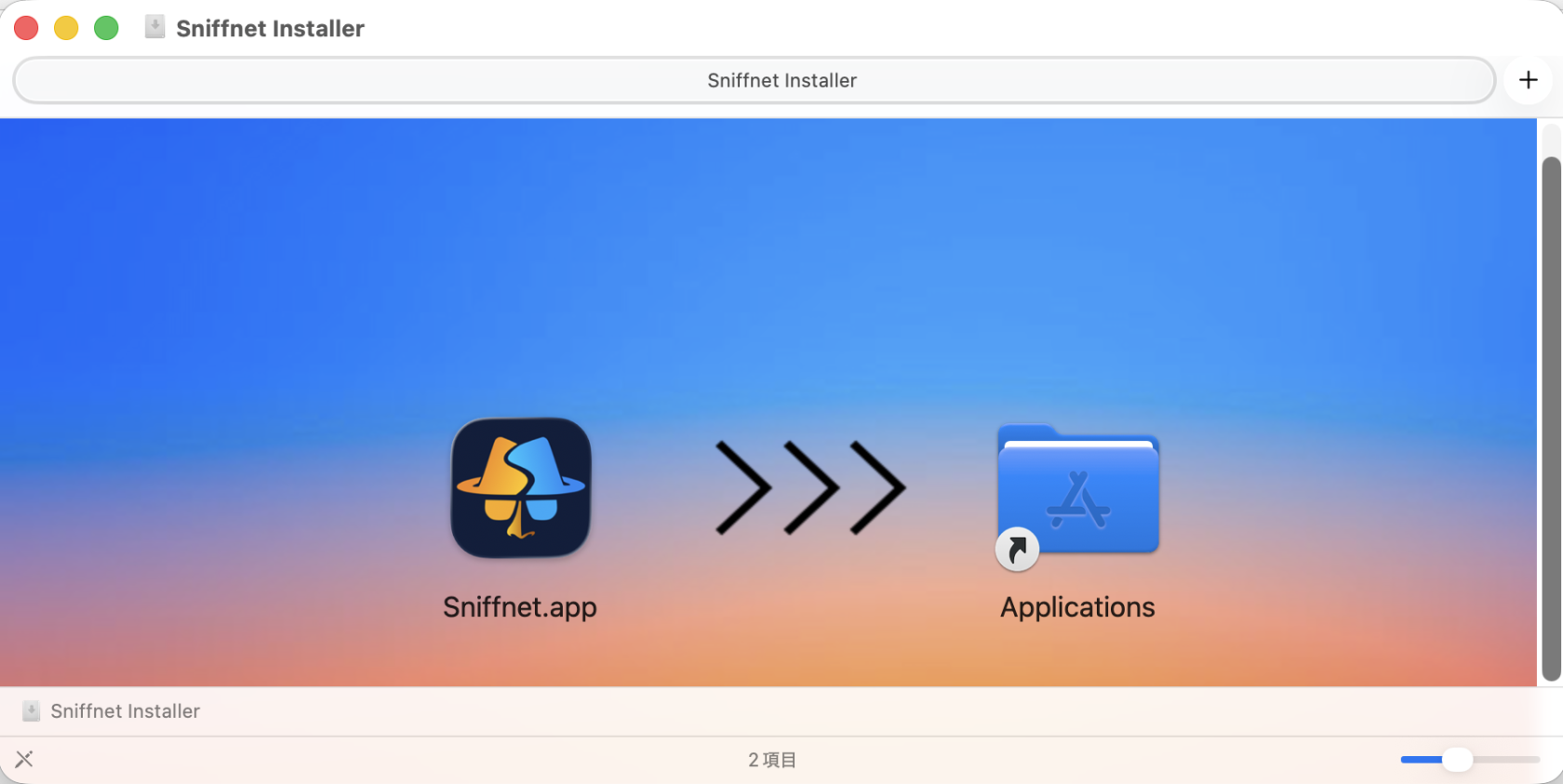Select the Sniffnet Installer tab
This screenshot has width=1563, height=784.
[x=754, y=80]
